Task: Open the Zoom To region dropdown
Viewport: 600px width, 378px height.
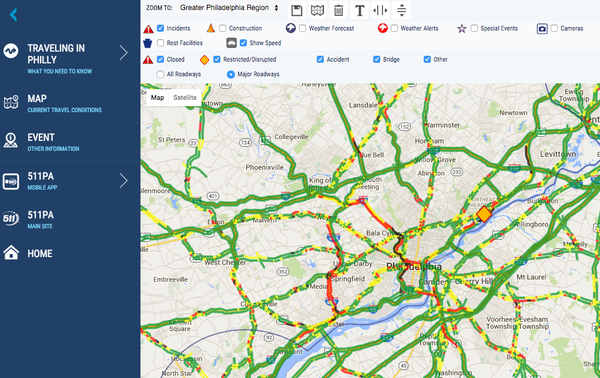Action: (x=229, y=8)
